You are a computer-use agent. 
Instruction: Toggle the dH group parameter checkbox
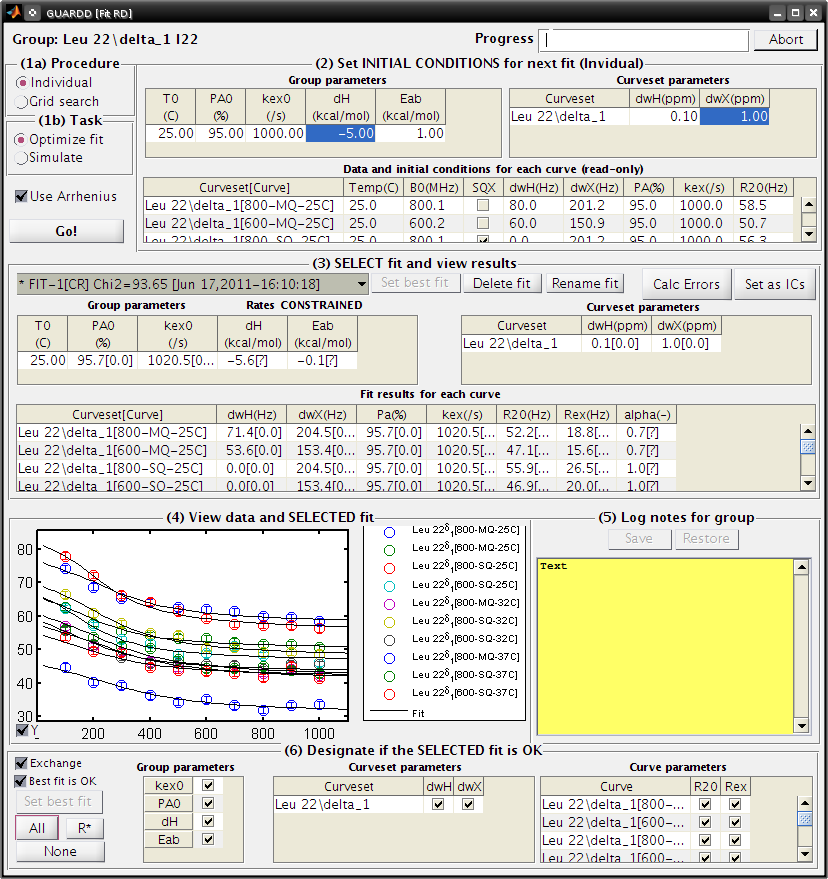pos(208,821)
